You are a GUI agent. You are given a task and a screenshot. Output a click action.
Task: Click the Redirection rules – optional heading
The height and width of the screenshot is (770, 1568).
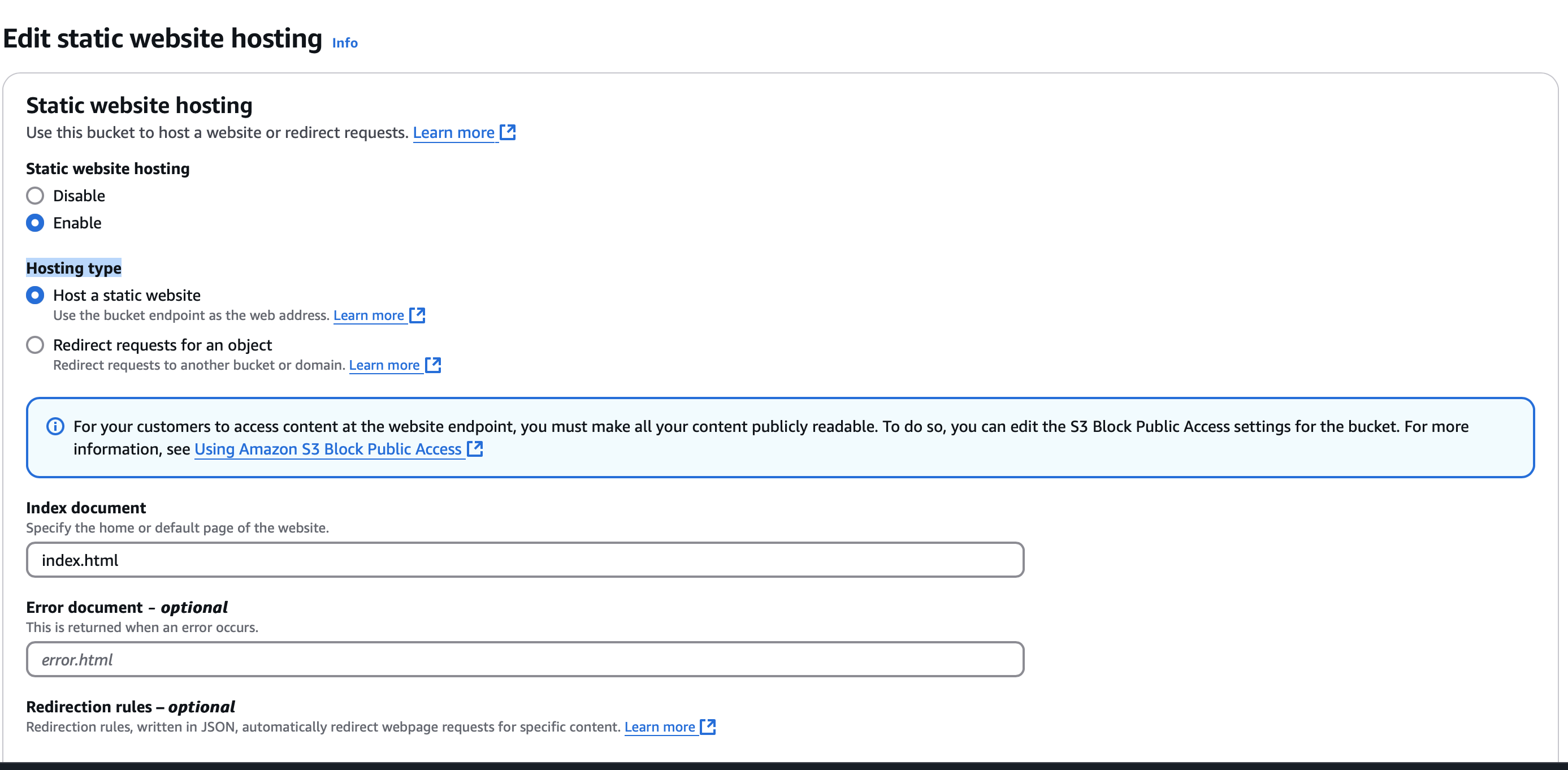(x=130, y=707)
